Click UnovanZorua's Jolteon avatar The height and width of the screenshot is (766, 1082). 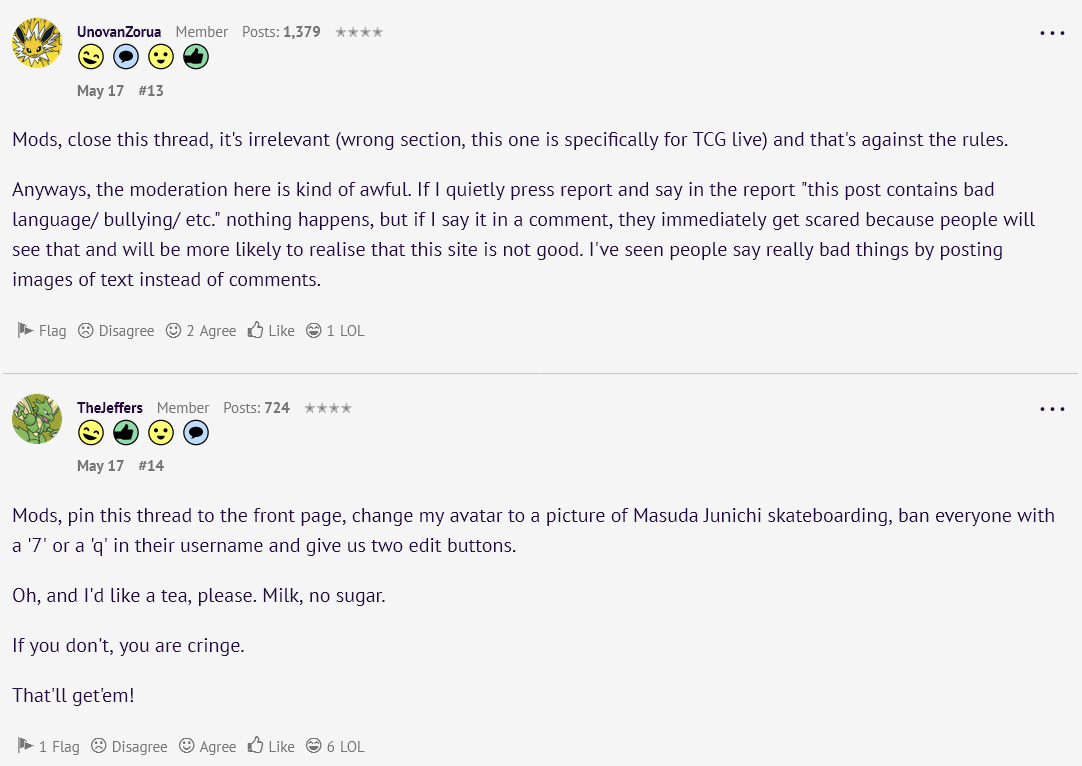37,43
